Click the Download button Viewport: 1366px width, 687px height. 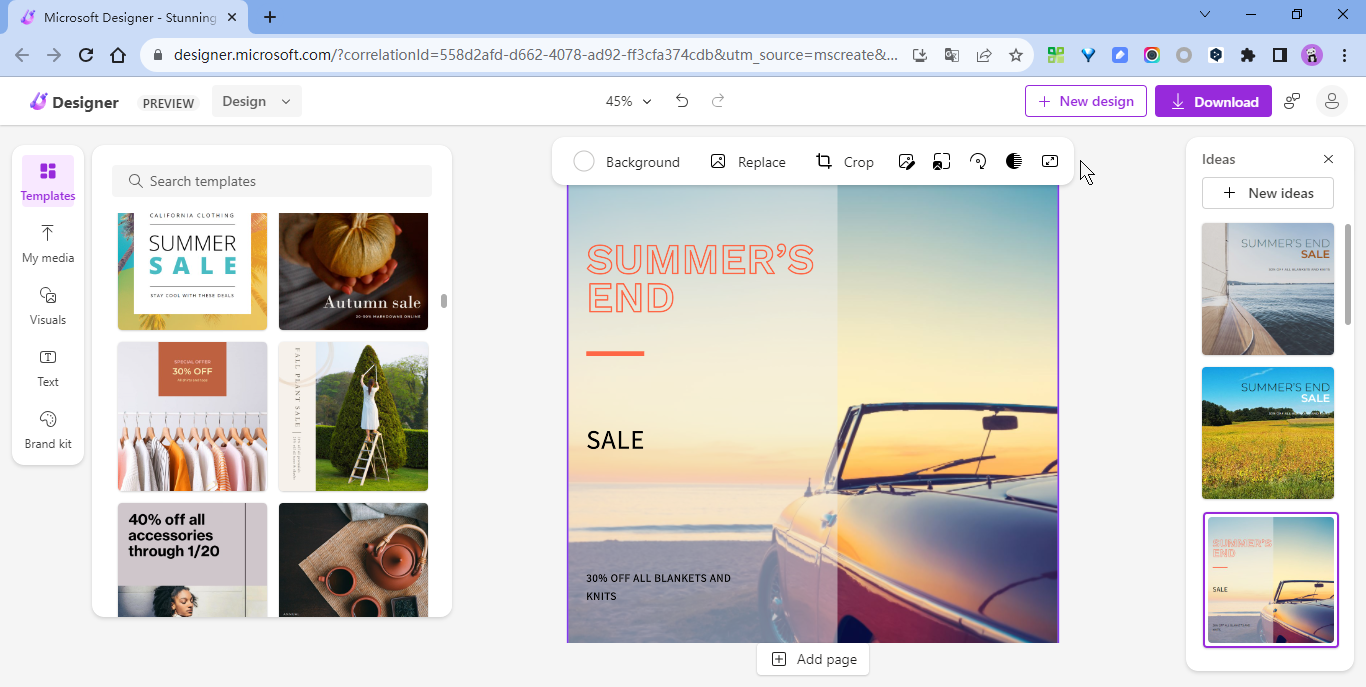point(1213,101)
